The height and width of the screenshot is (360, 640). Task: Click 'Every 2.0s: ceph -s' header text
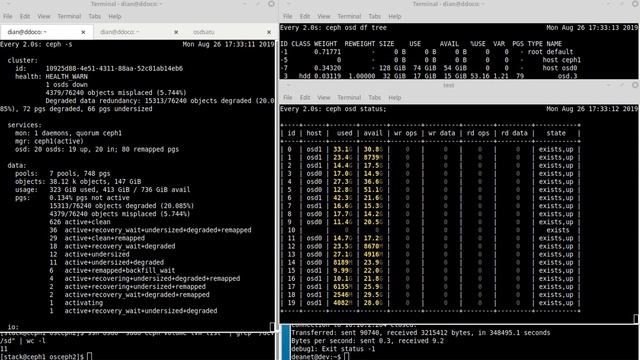point(36,44)
